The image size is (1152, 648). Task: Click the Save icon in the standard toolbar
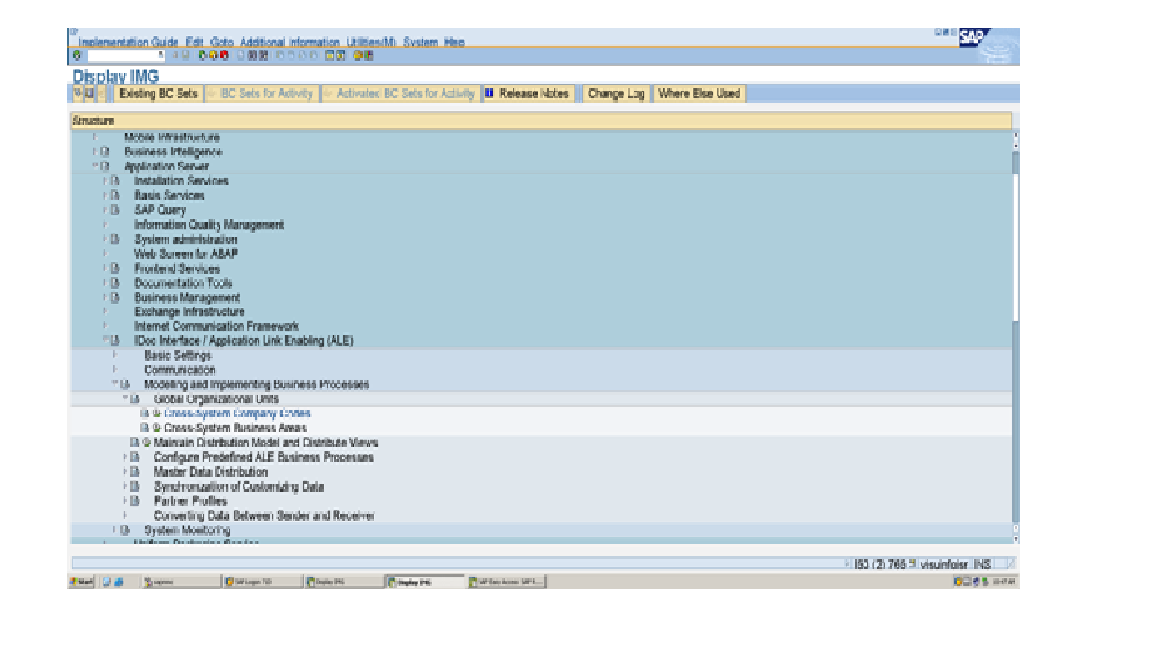click(x=186, y=55)
